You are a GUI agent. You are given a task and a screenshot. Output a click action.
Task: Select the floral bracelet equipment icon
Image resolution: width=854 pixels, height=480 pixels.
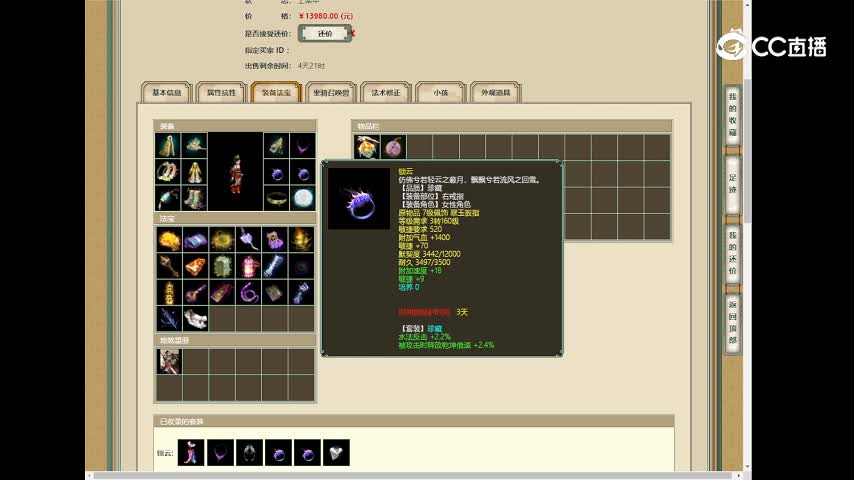click(168, 172)
